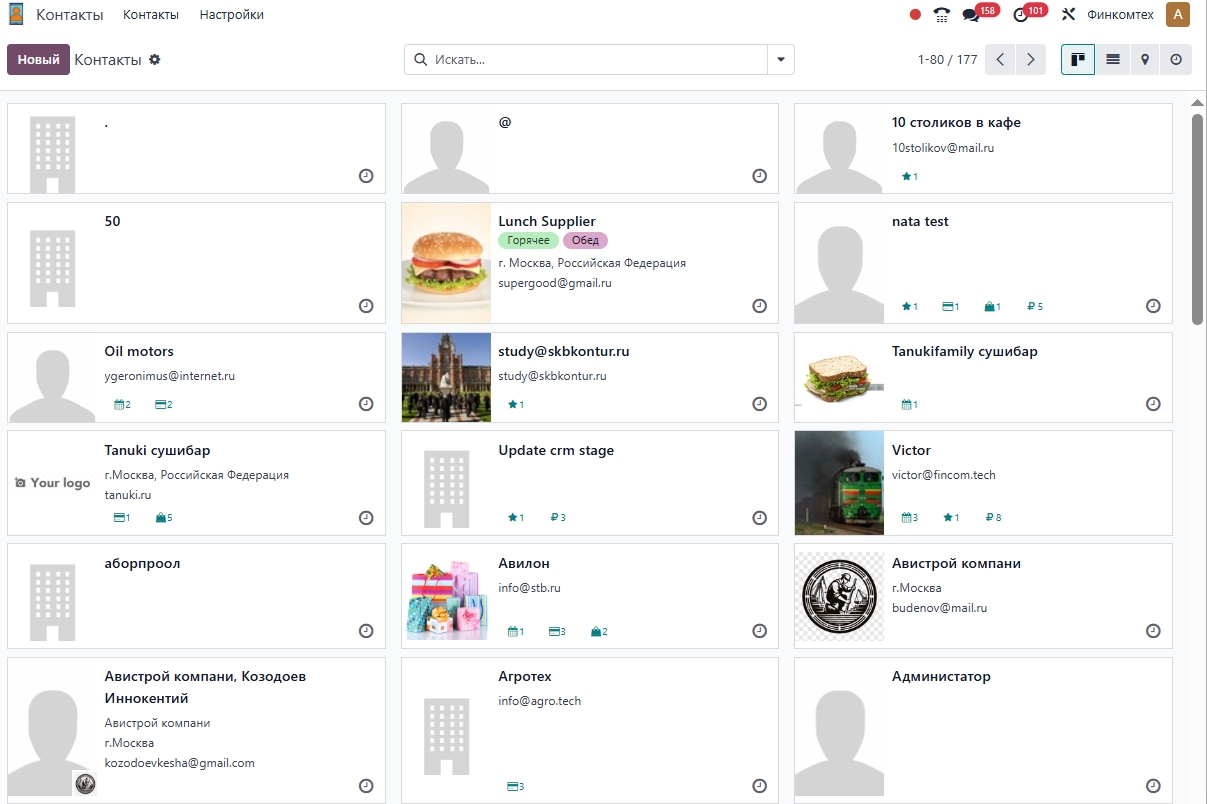Image resolution: width=1207 pixels, height=804 pixels.
Task: Click the Новый button
Action: click(38, 60)
